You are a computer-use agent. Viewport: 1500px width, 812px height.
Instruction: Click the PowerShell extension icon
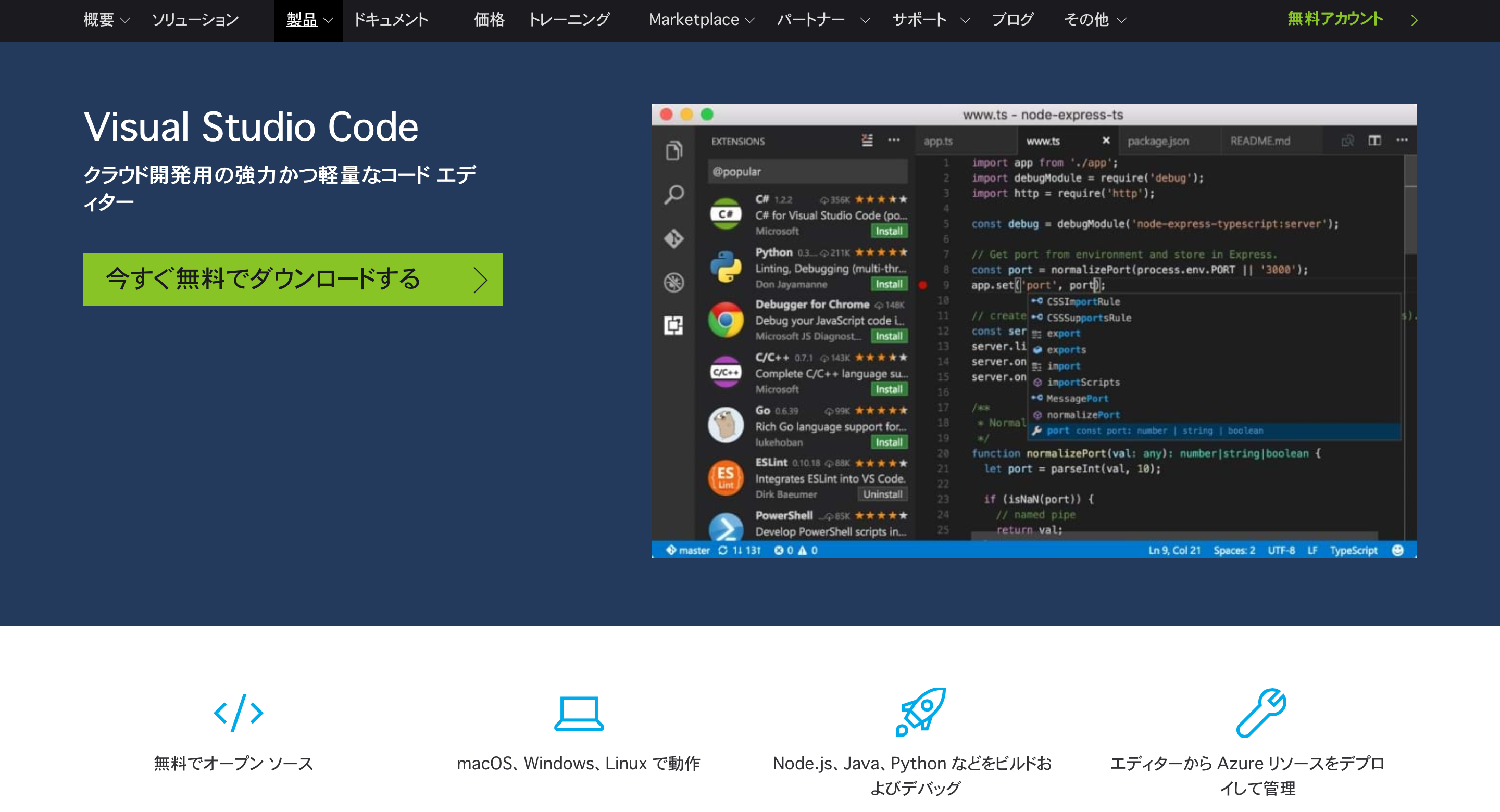pos(726,527)
